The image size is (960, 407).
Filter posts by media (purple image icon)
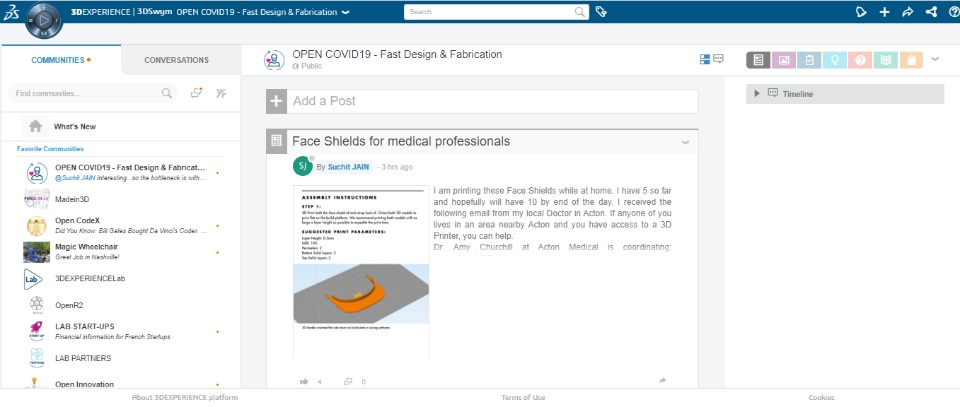click(x=784, y=60)
